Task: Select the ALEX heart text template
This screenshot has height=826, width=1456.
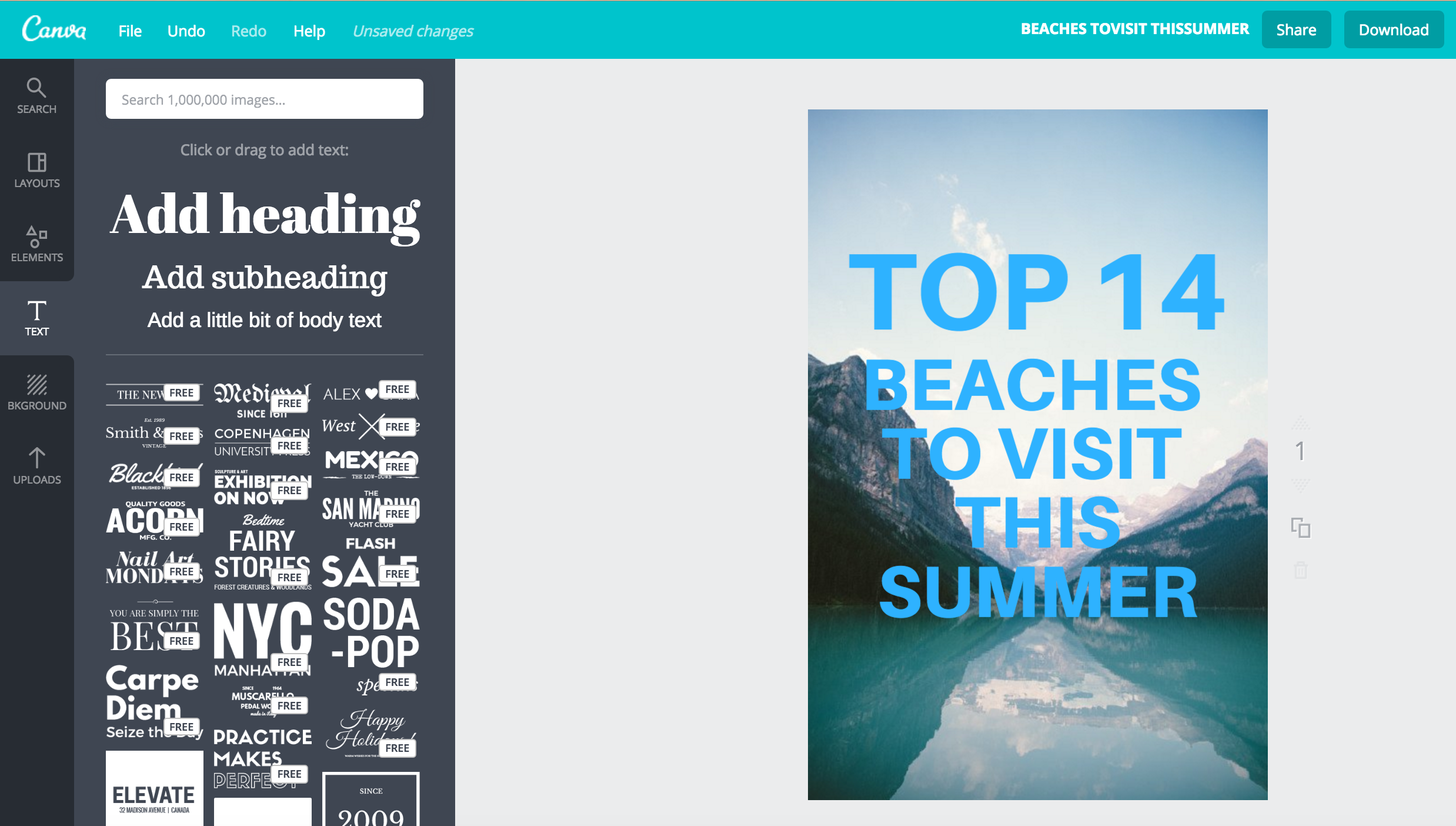Action: (x=370, y=393)
